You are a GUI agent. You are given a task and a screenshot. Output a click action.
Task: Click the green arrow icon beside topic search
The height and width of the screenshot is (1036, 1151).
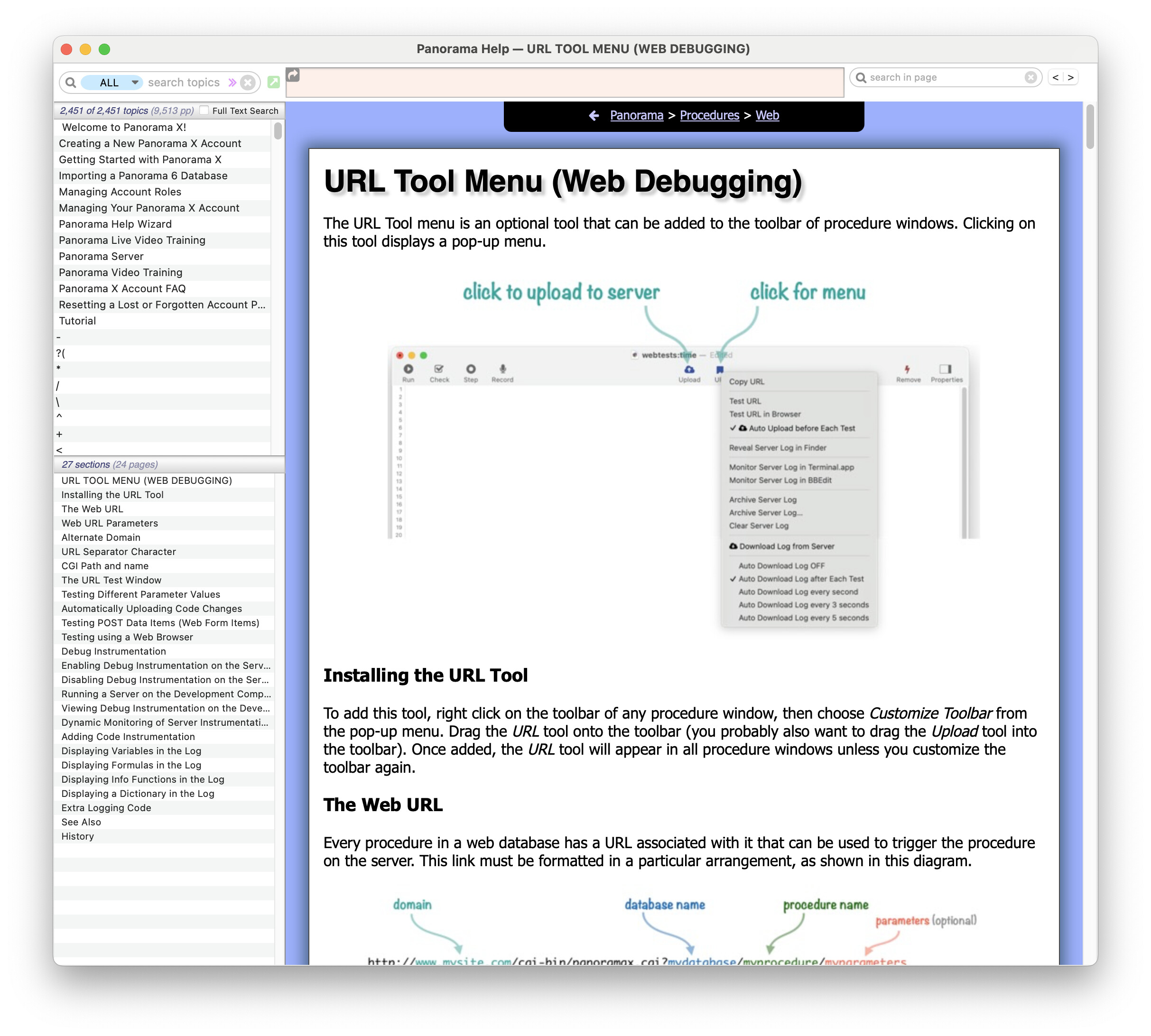(273, 82)
